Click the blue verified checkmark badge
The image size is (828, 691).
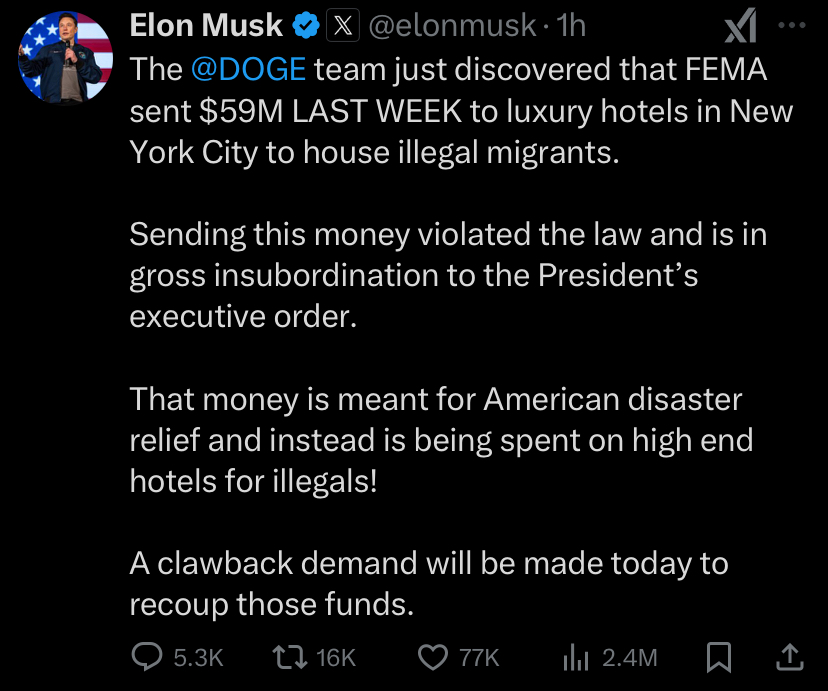[306, 26]
